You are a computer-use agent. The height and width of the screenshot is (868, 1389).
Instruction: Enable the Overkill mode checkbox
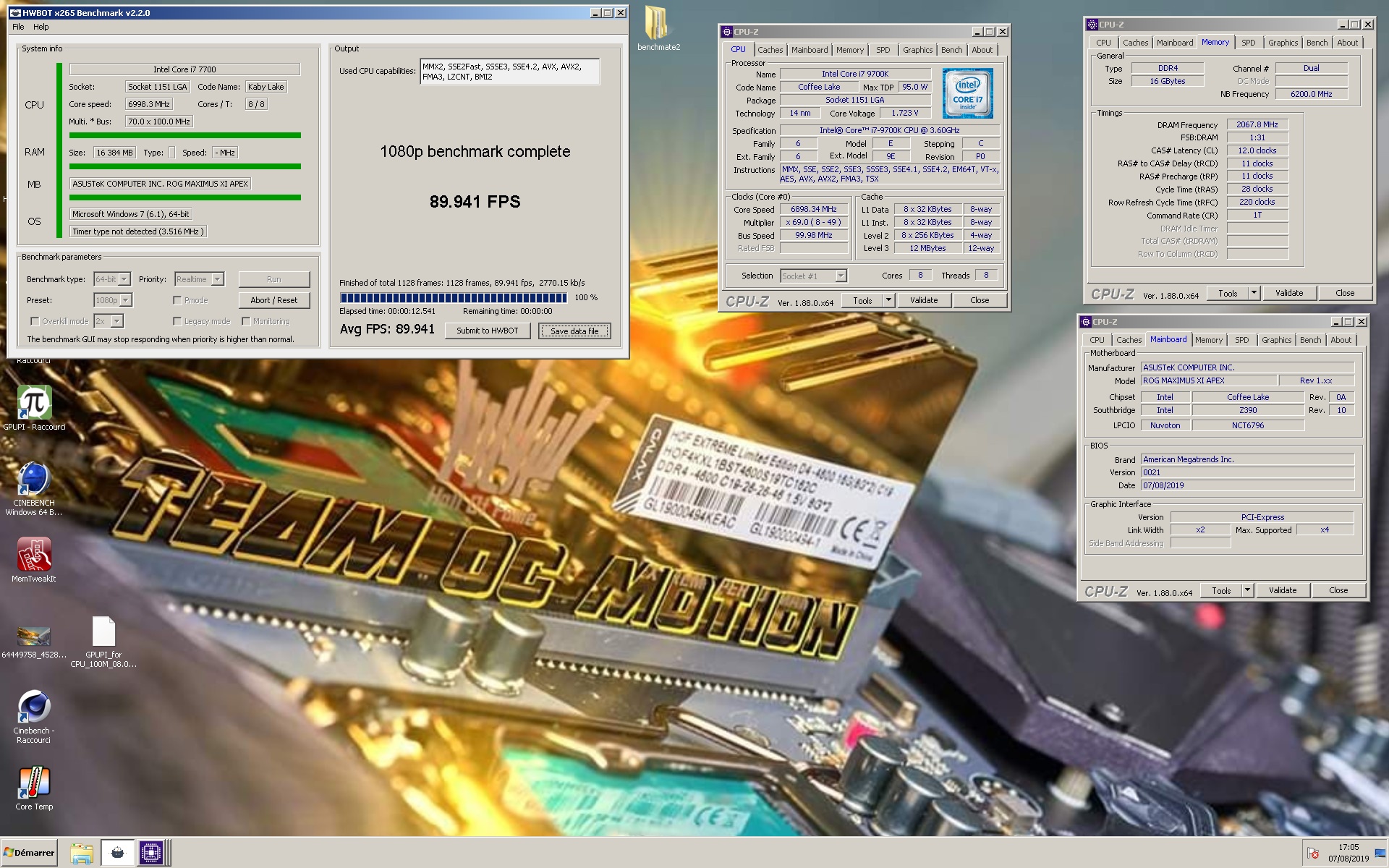(35, 321)
